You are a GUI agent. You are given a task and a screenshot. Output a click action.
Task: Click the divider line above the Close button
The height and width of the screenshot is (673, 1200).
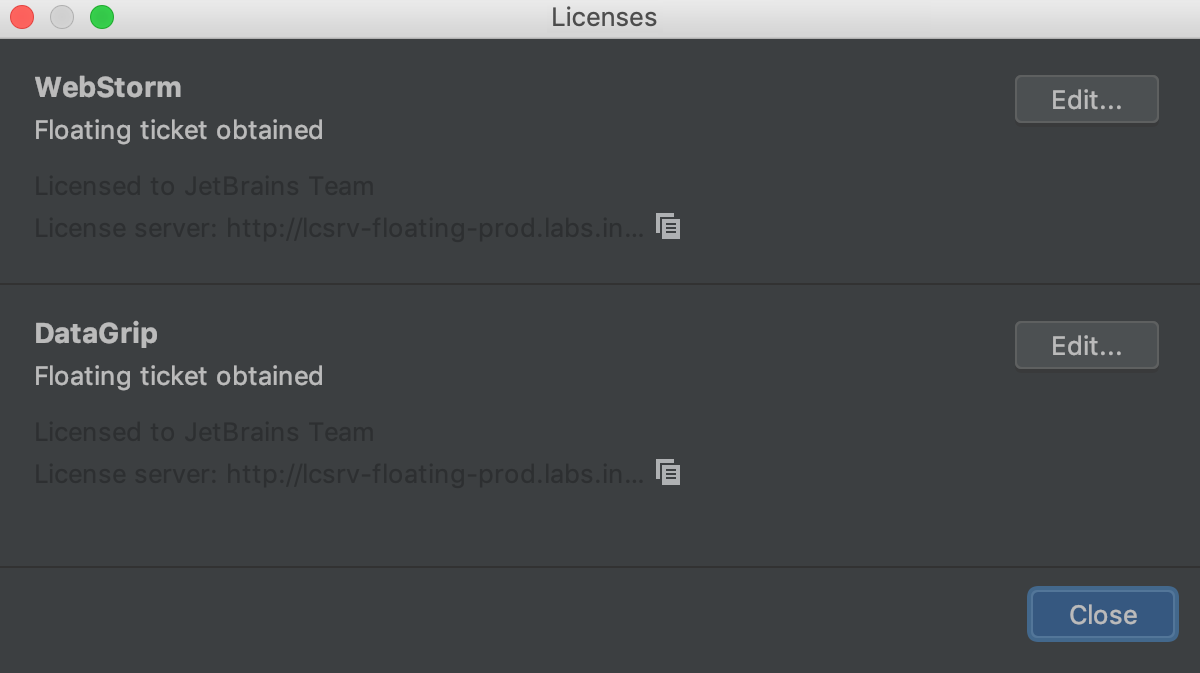[600, 567]
